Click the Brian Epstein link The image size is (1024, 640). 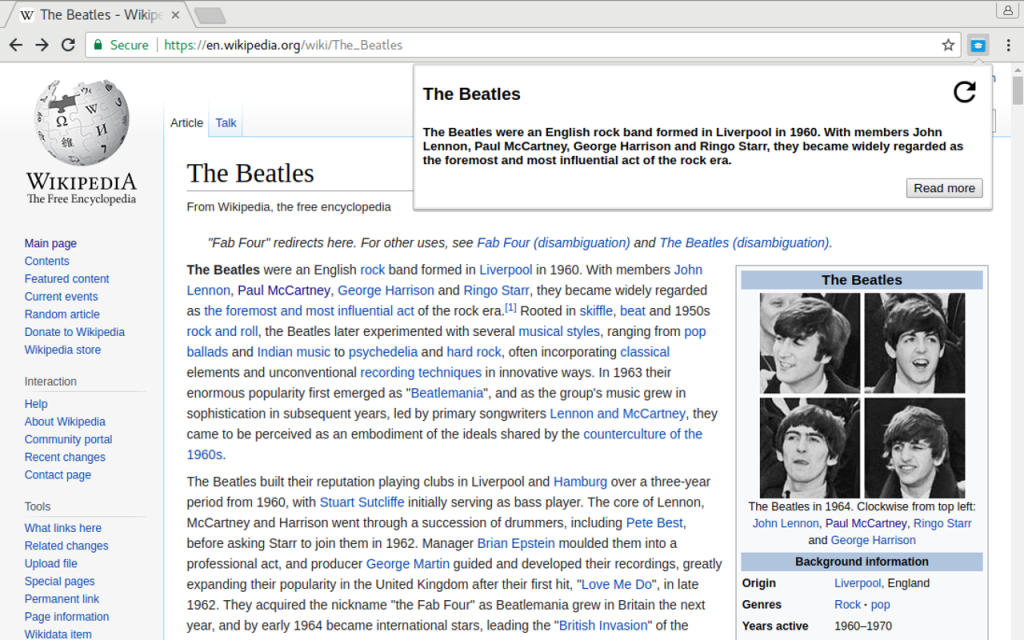pyautogui.click(x=516, y=543)
